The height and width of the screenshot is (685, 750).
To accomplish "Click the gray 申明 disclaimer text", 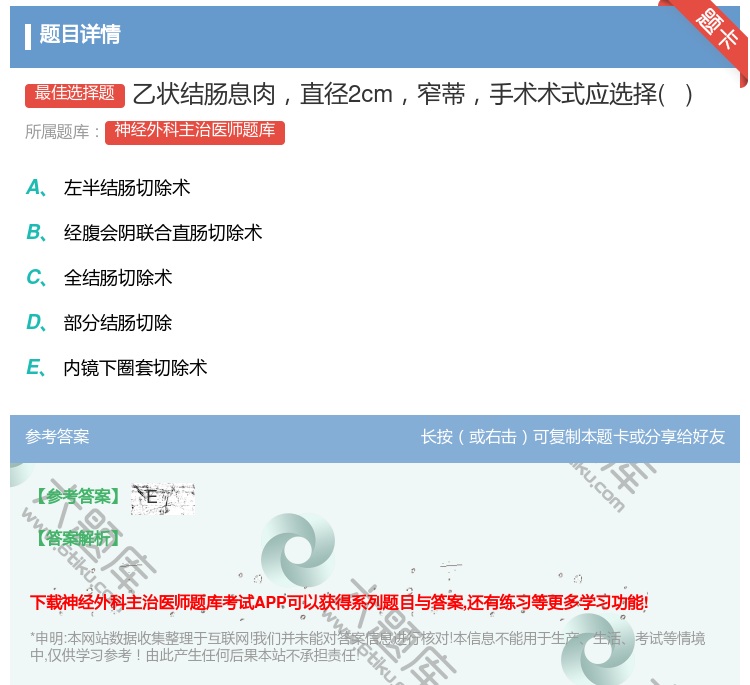I will pos(367,646).
